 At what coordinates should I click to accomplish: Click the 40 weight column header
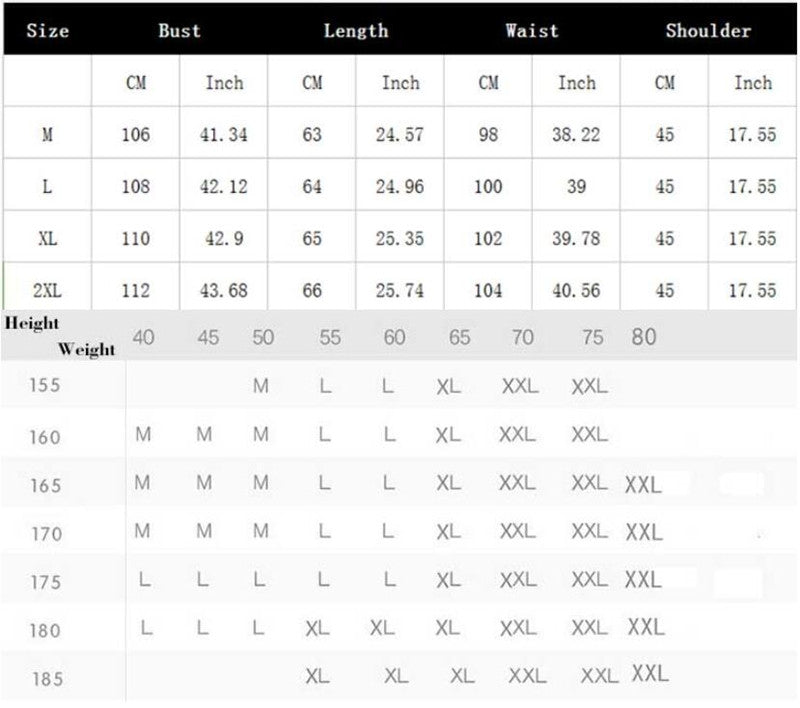point(144,338)
